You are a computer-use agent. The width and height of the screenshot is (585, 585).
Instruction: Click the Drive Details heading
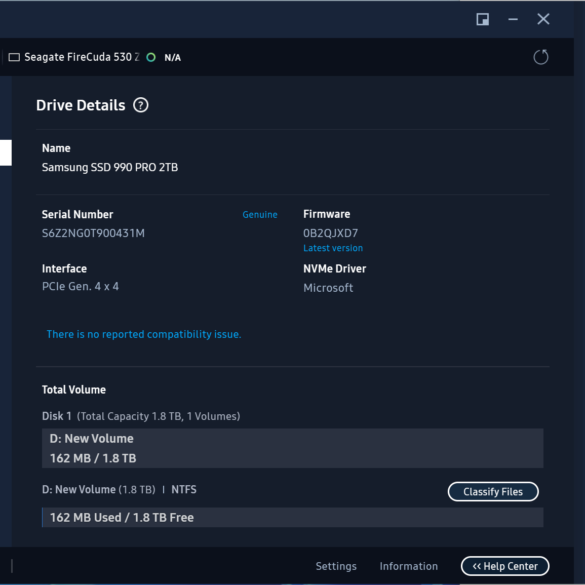tap(81, 106)
